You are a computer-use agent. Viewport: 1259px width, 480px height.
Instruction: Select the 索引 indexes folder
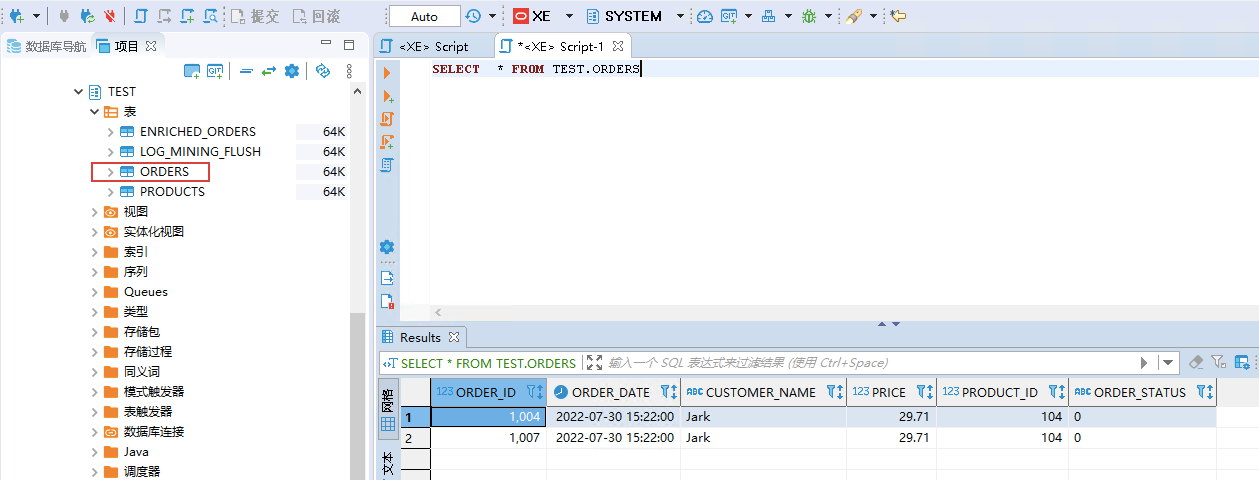point(136,252)
